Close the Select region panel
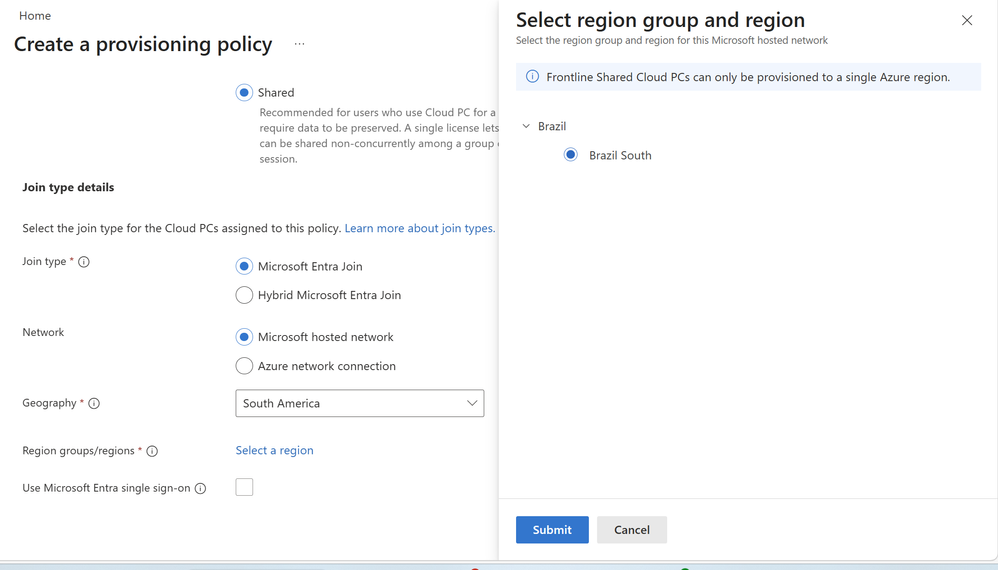Screen dimensions: 998x570 pyautogui.click(x=967, y=20)
